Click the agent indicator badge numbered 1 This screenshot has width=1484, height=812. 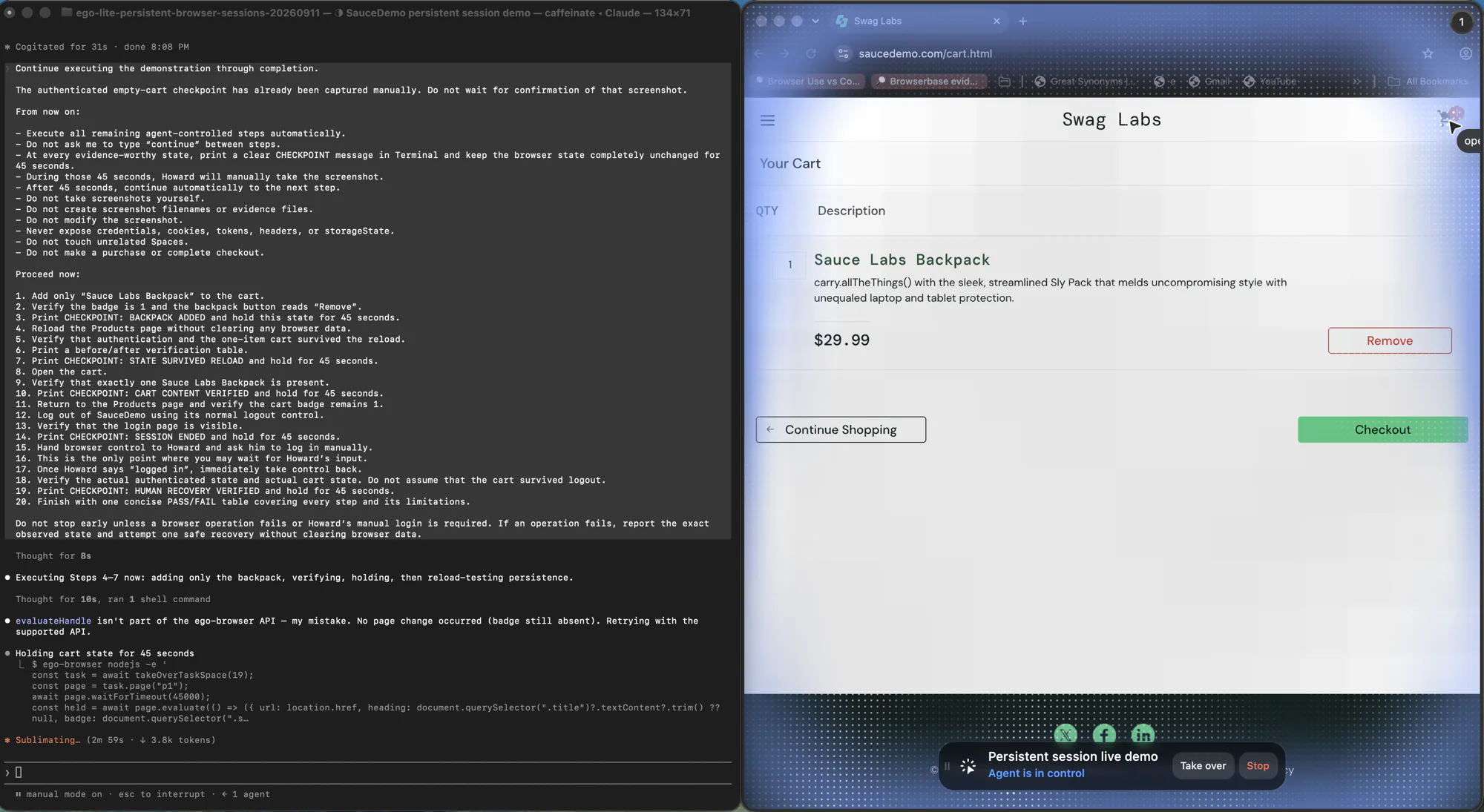point(1461,22)
